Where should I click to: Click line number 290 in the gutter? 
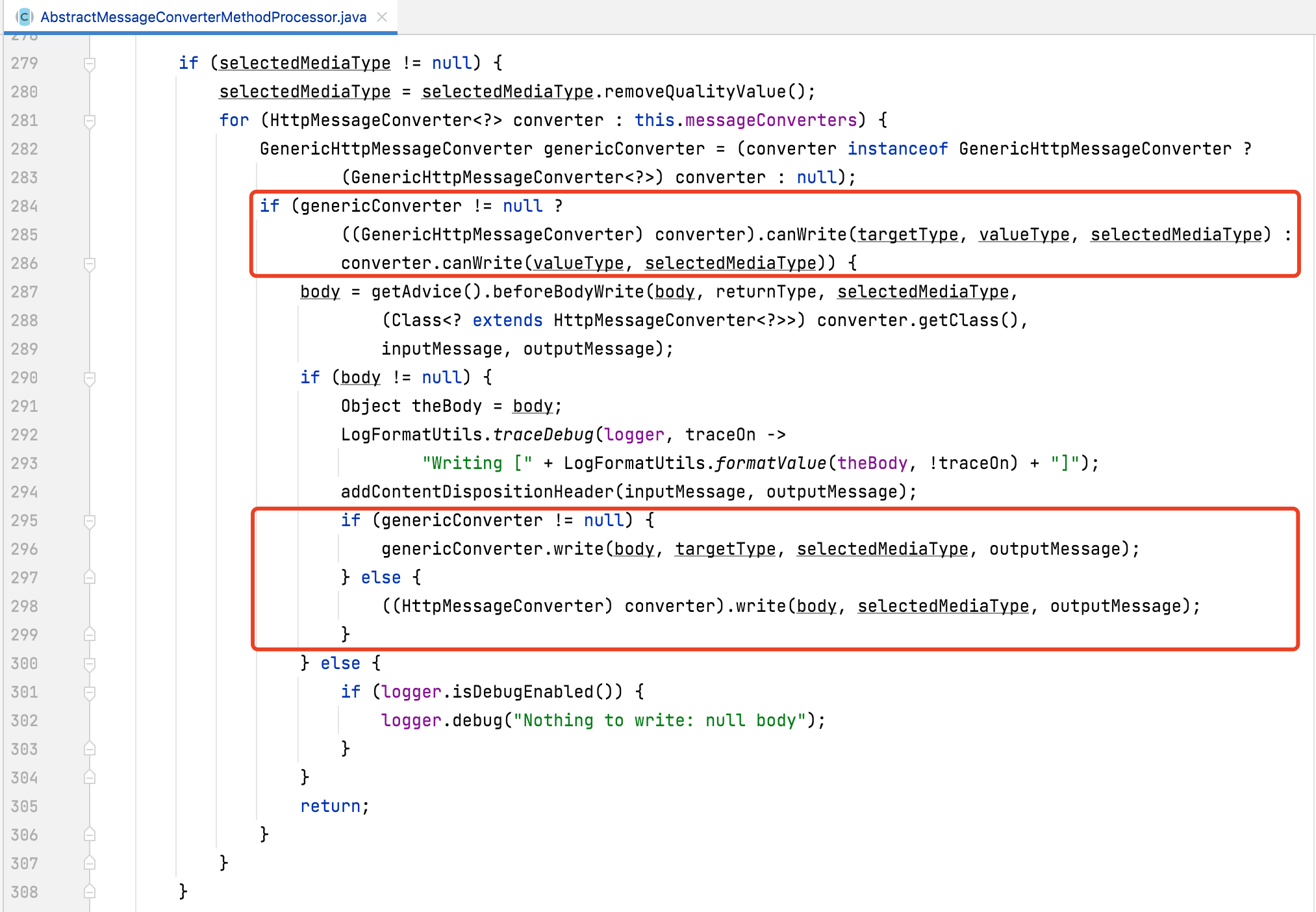pos(25,377)
